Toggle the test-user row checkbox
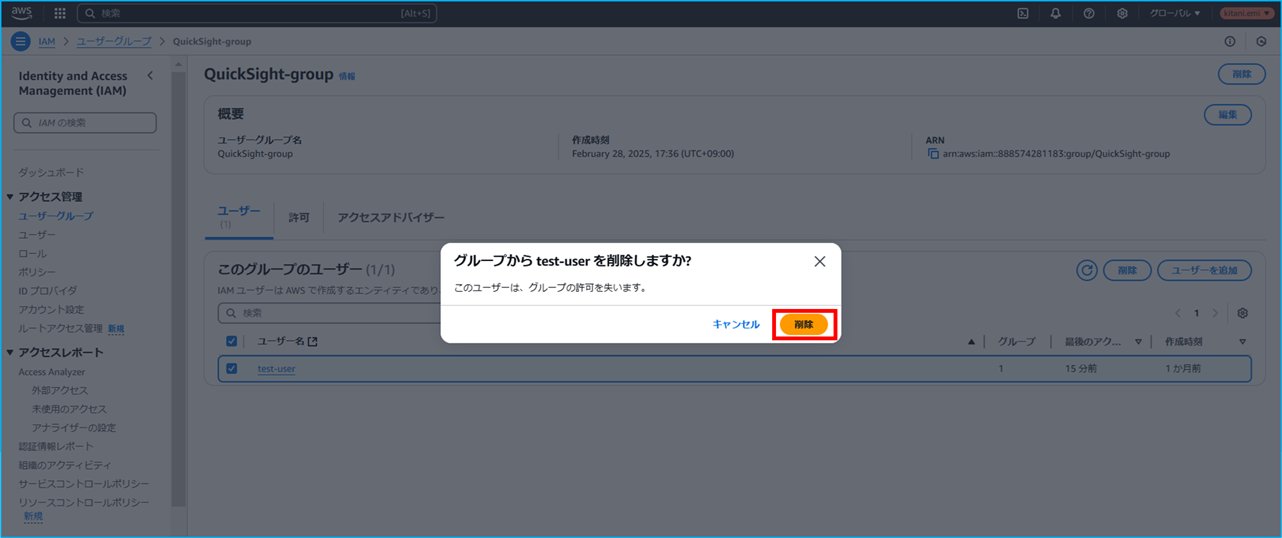Screen dimensions: 1282x538 (x=232, y=368)
